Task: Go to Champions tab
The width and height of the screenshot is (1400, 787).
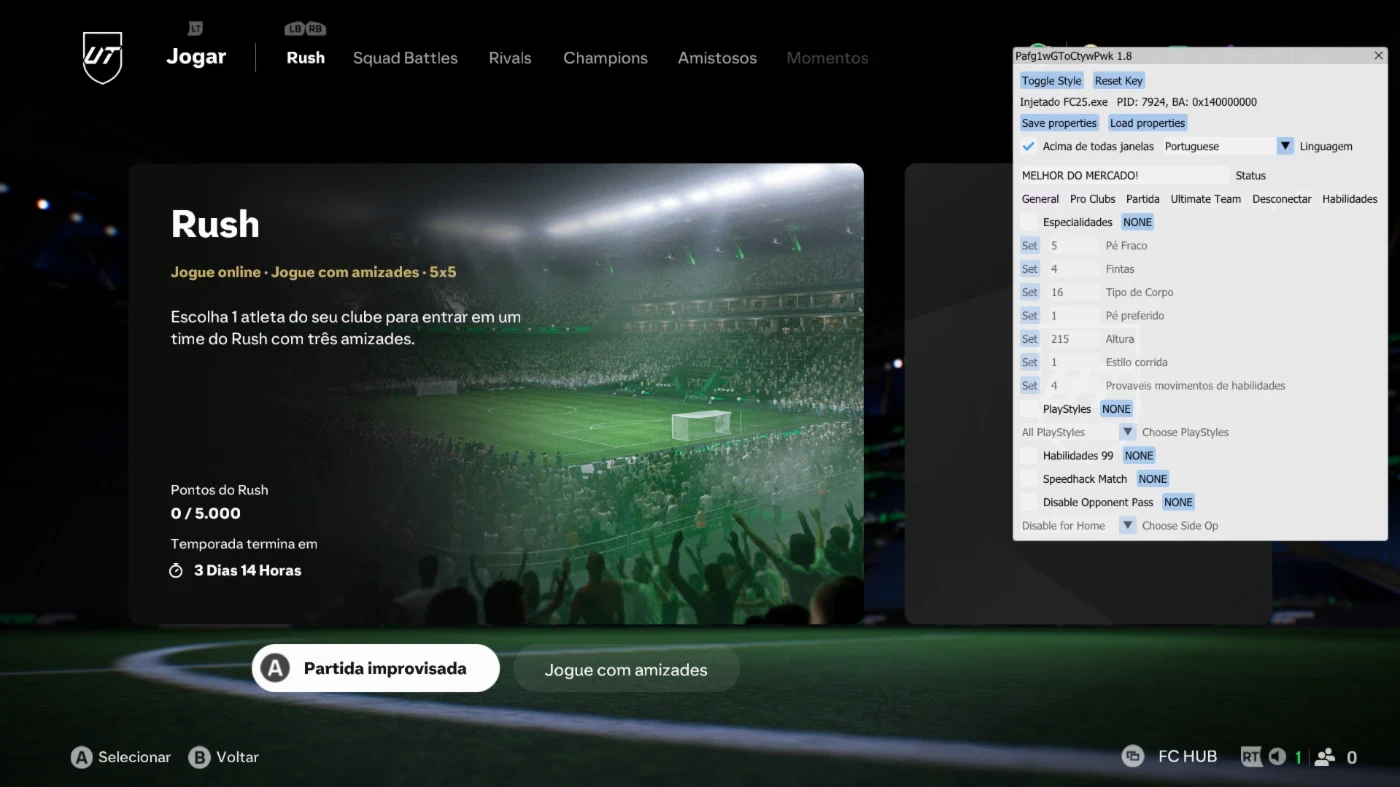Action: 605,58
